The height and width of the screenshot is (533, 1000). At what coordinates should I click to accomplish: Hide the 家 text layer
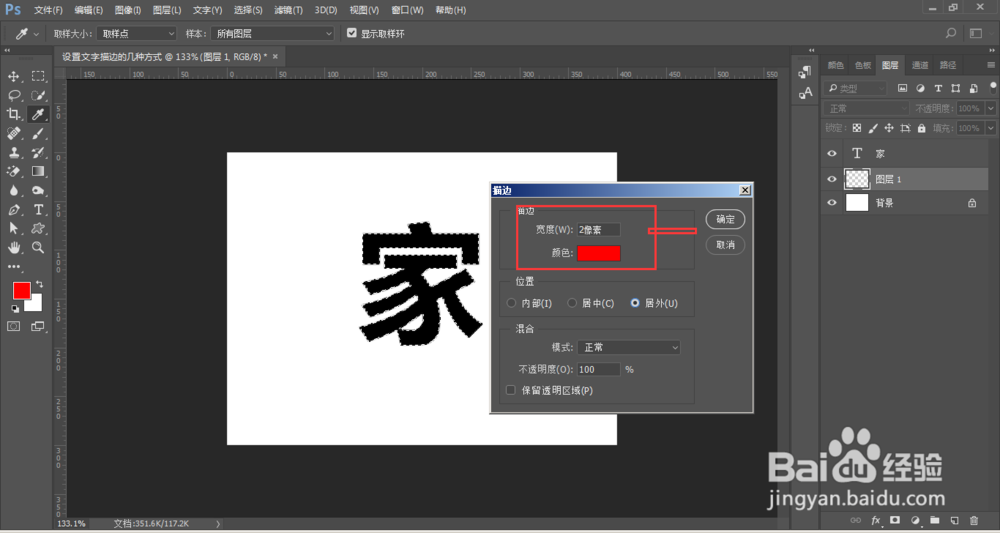point(832,154)
